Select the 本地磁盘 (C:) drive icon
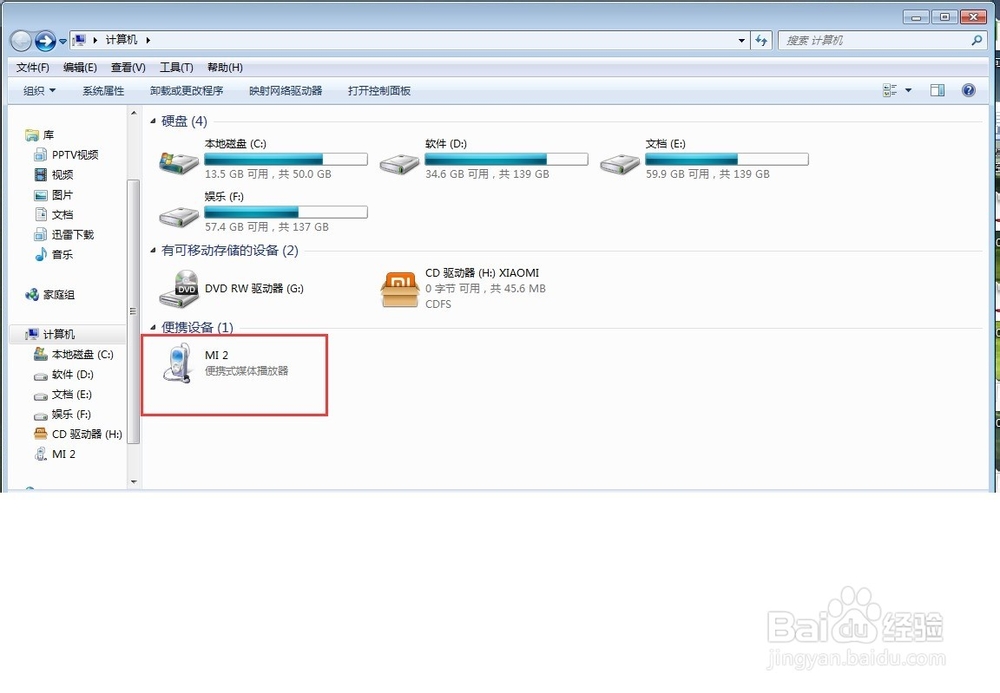Viewport: 1000px width, 693px height. 179,163
